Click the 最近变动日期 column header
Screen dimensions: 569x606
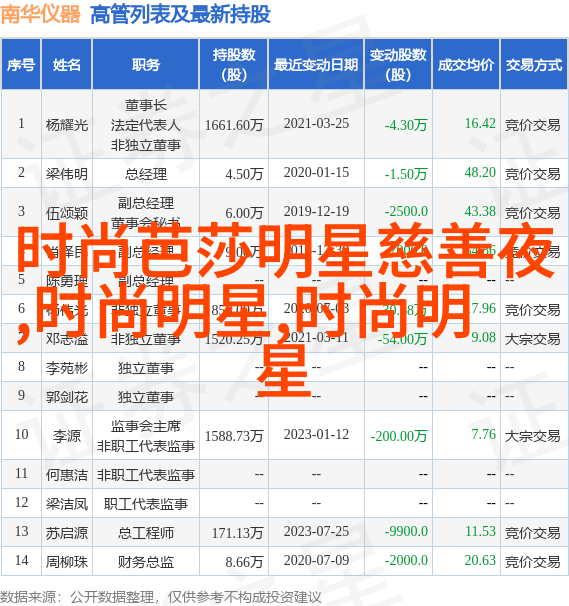point(316,64)
